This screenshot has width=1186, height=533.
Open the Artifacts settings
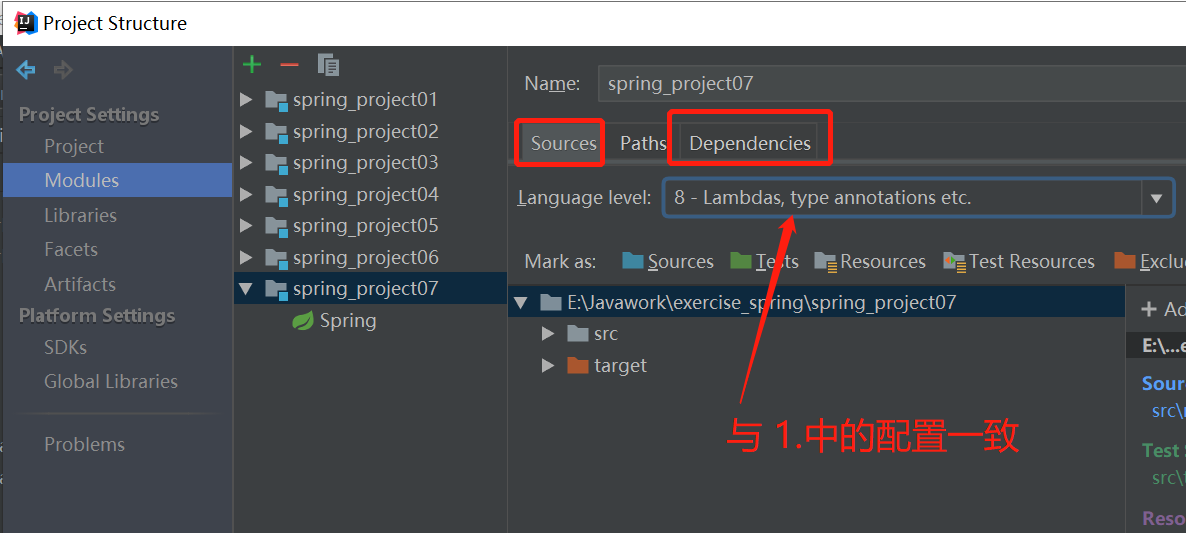[79, 284]
